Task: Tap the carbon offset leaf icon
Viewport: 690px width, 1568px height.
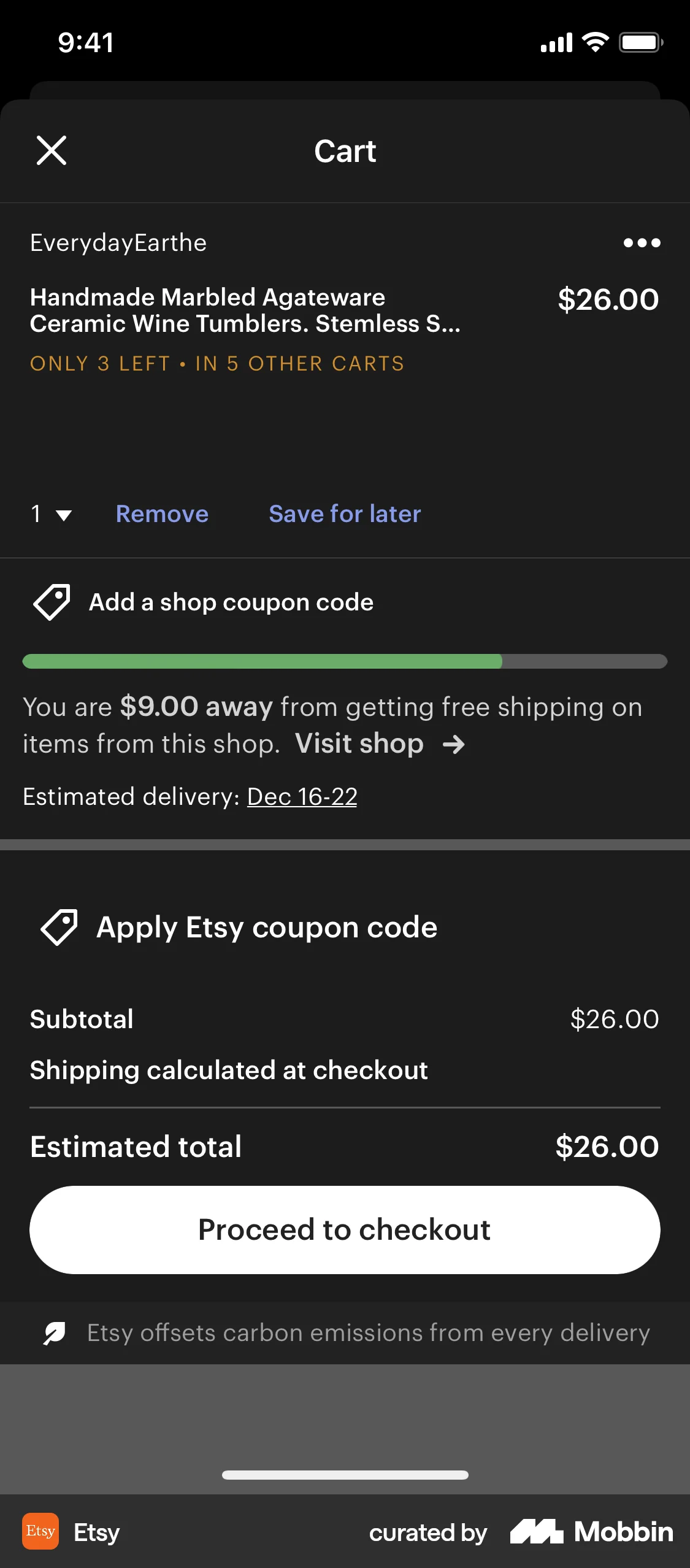Action: click(x=54, y=1332)
